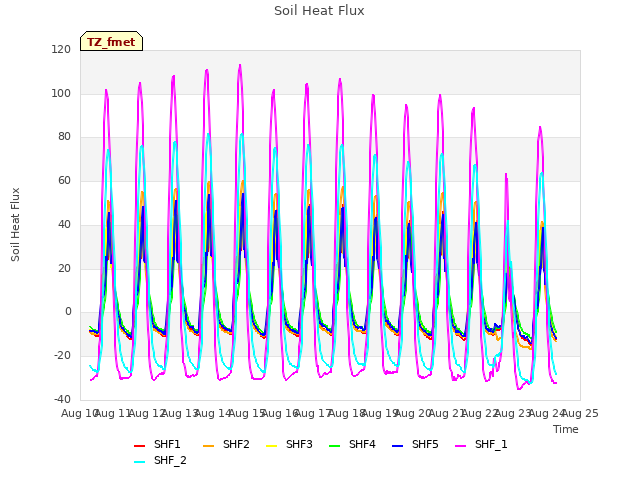This screenshot has height=480, width=640.
Task: Click the red SHF1 legend swatch
Action: [x=140, y=446]
